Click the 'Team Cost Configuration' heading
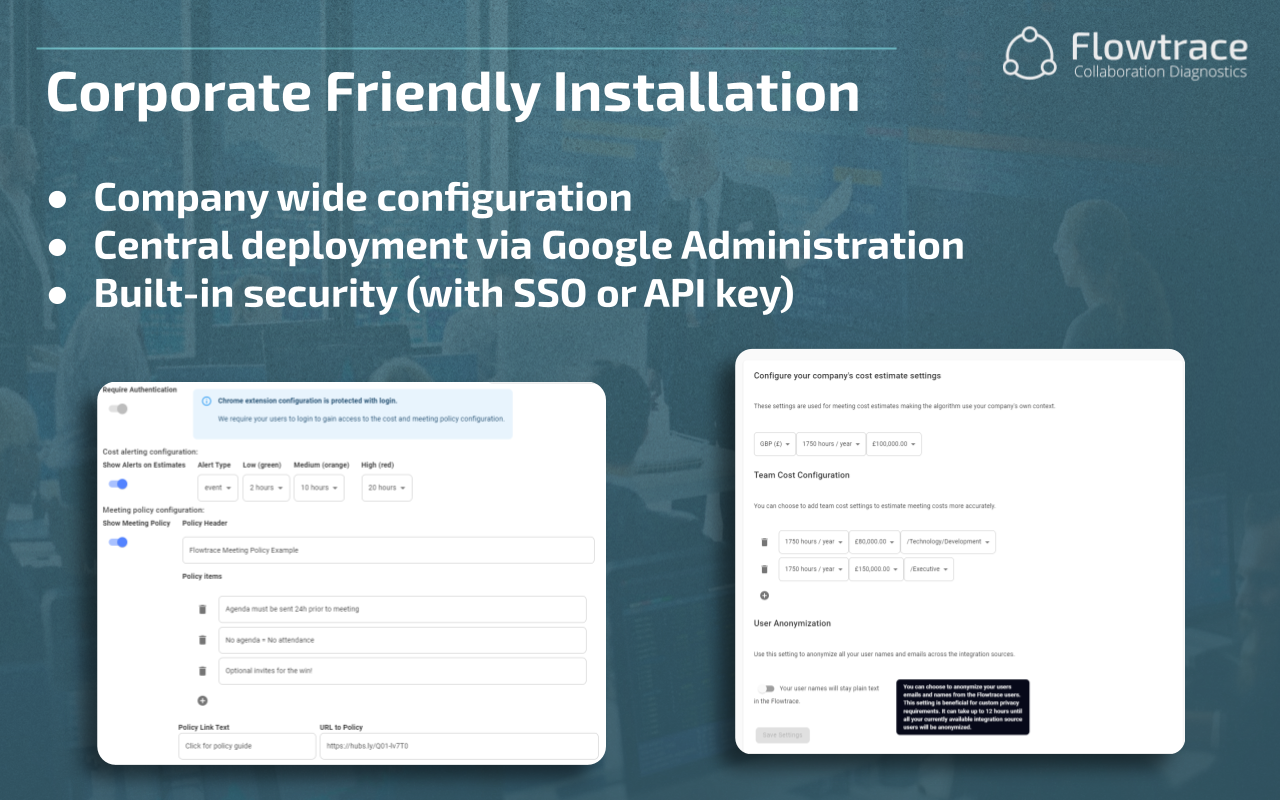 [x=802, y=475]
